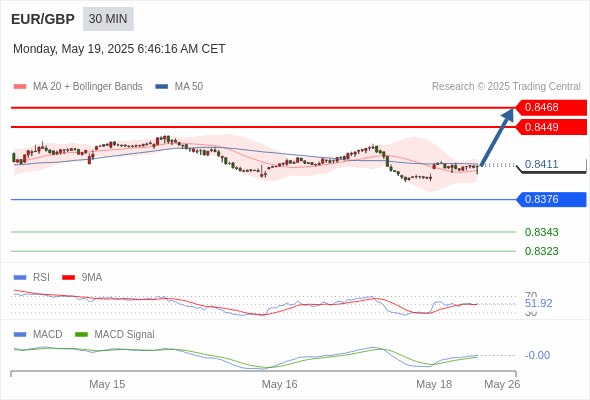Click the blue upward forecast arrow
The height and width of the screenshot is (400, 590).
[497, 137]
